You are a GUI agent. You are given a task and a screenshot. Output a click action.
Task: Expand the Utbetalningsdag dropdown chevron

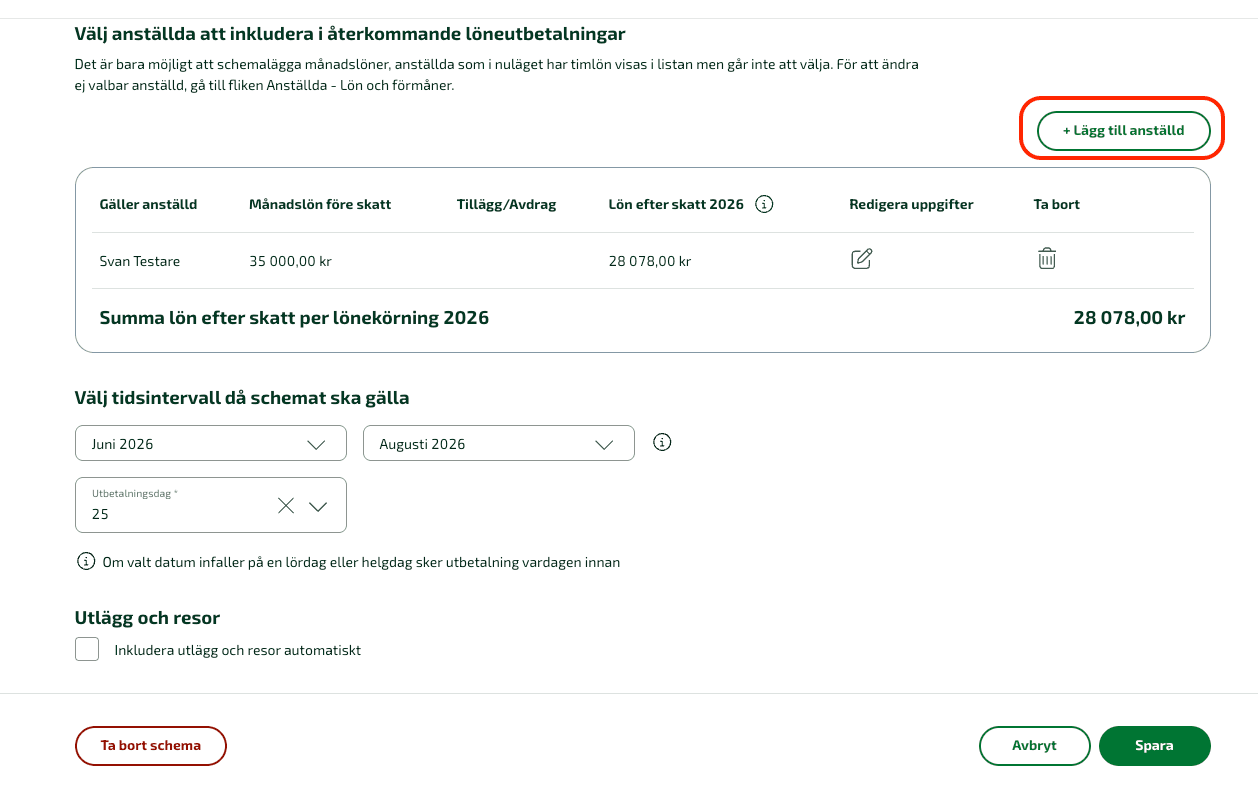[x=318, y=506]
